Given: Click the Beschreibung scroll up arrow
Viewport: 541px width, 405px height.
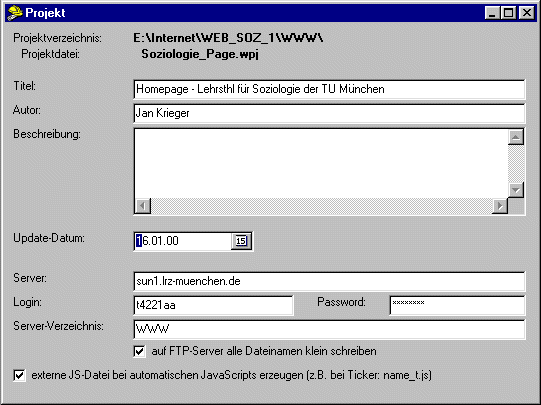Looking at the screenshot, I should point(516,137).
